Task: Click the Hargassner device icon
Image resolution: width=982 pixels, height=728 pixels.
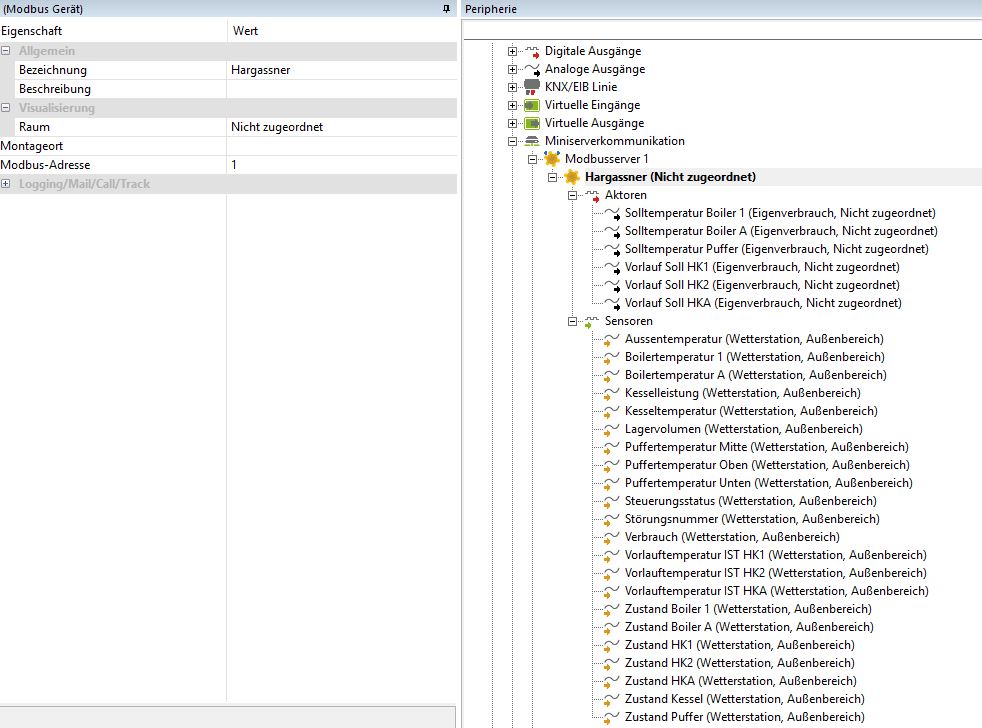Action: (x=572, y=177)
